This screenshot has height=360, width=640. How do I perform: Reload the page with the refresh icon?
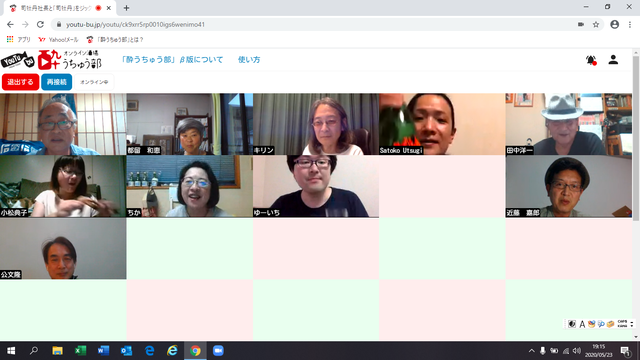pos(40,24)
